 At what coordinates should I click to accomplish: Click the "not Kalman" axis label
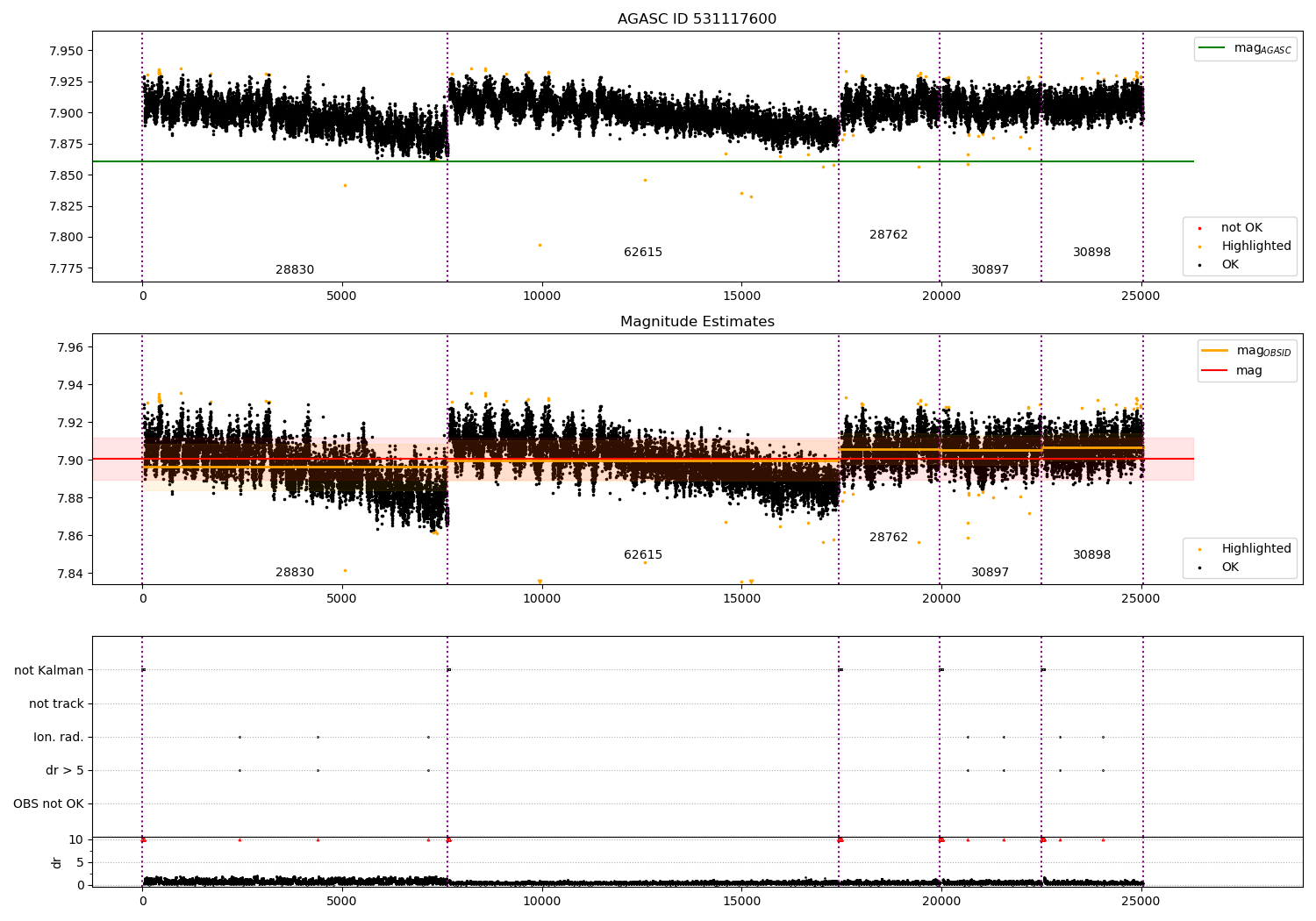49,671
